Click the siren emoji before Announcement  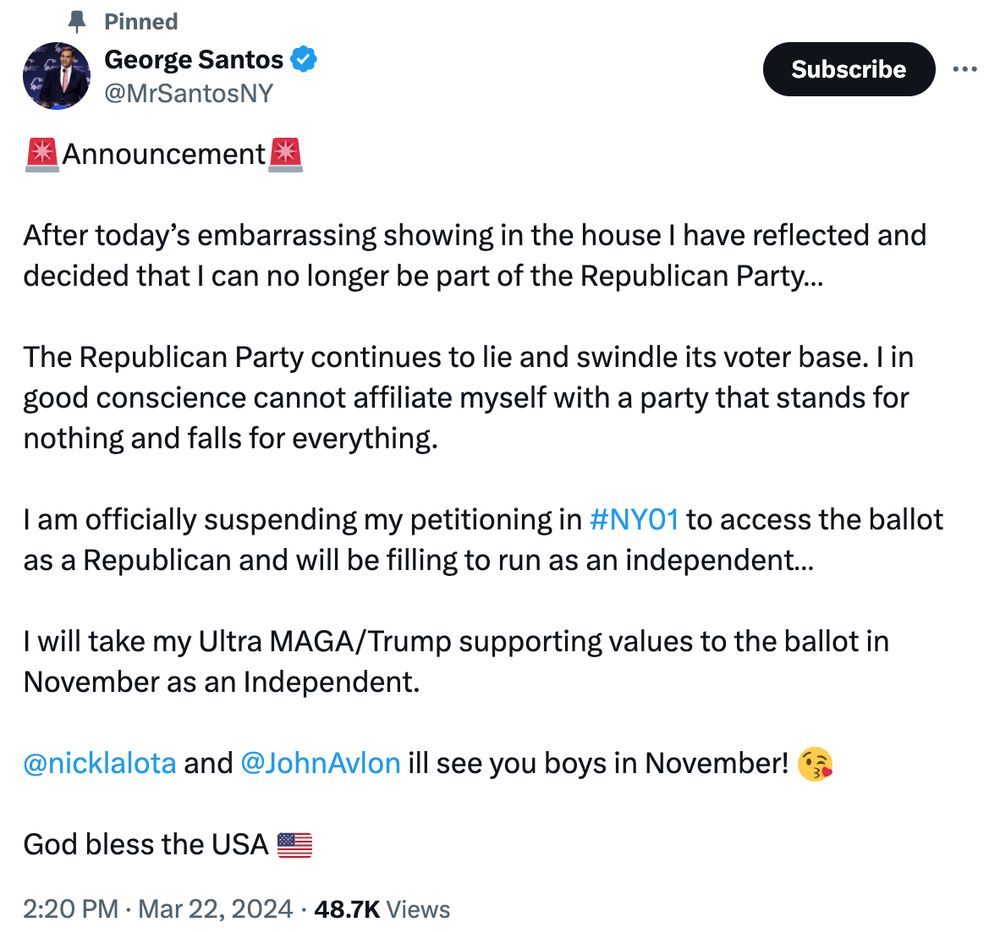click(42, 155)
